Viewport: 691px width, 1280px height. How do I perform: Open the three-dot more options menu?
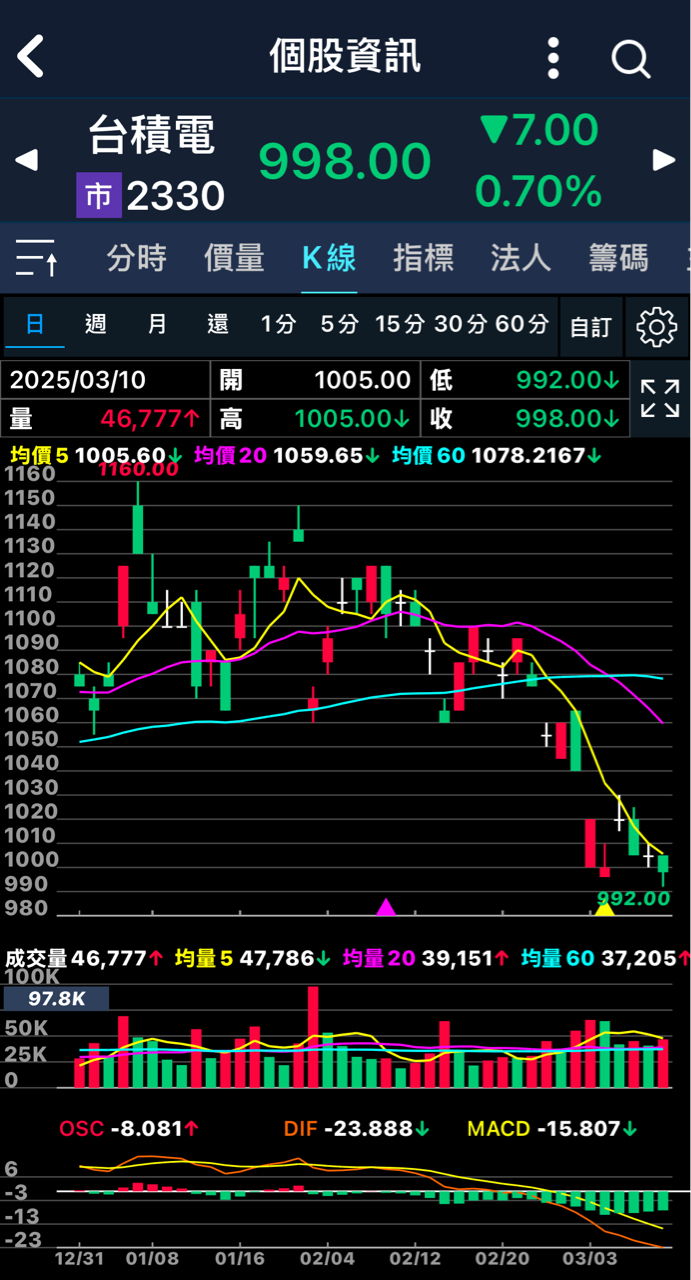click(x=554, y=58)
